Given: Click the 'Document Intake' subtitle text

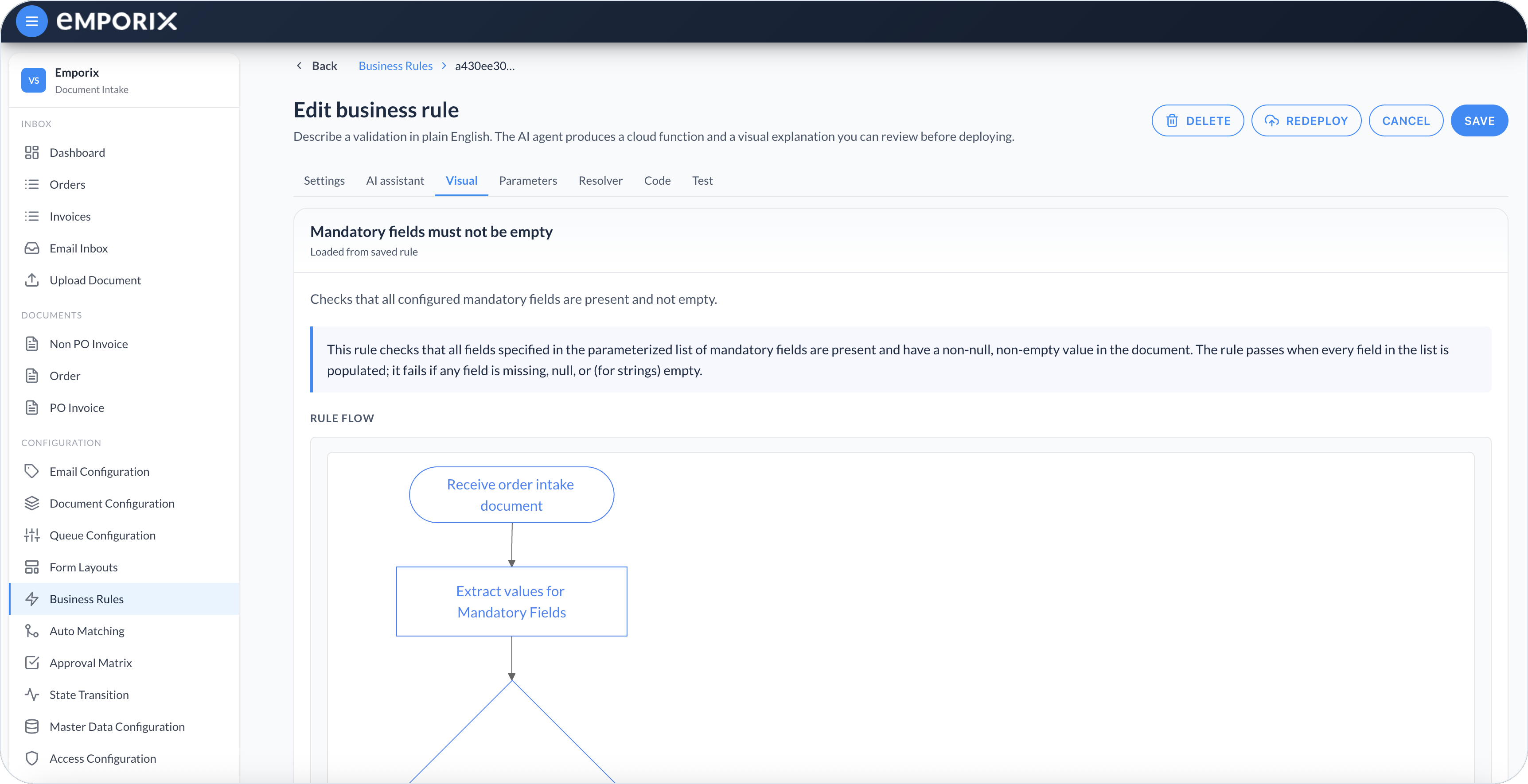Looking at the screenshot, I should coord(91,89).
